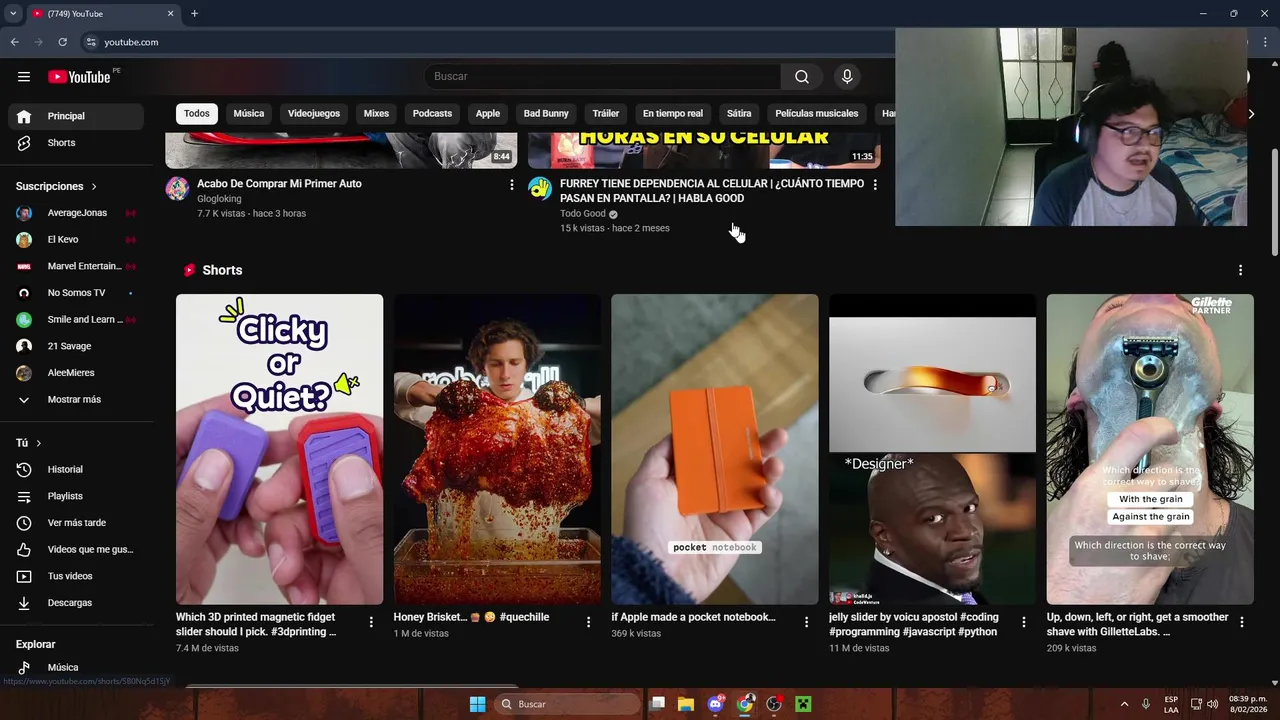
Task: Open Windows Start menu
Action: point(477,704)
